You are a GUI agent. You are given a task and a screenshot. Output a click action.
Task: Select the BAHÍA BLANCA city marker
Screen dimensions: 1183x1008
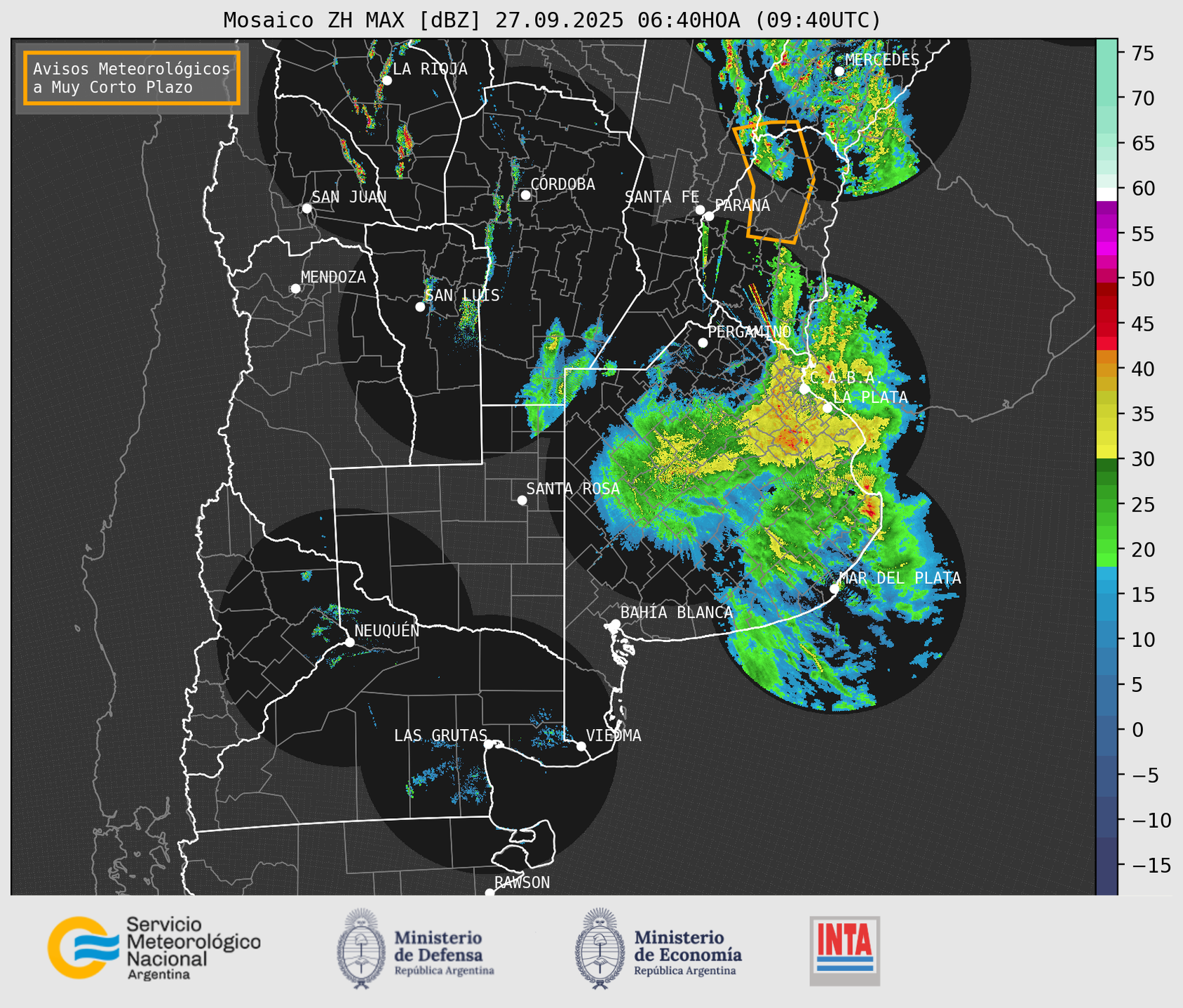(x=615, y=624)
